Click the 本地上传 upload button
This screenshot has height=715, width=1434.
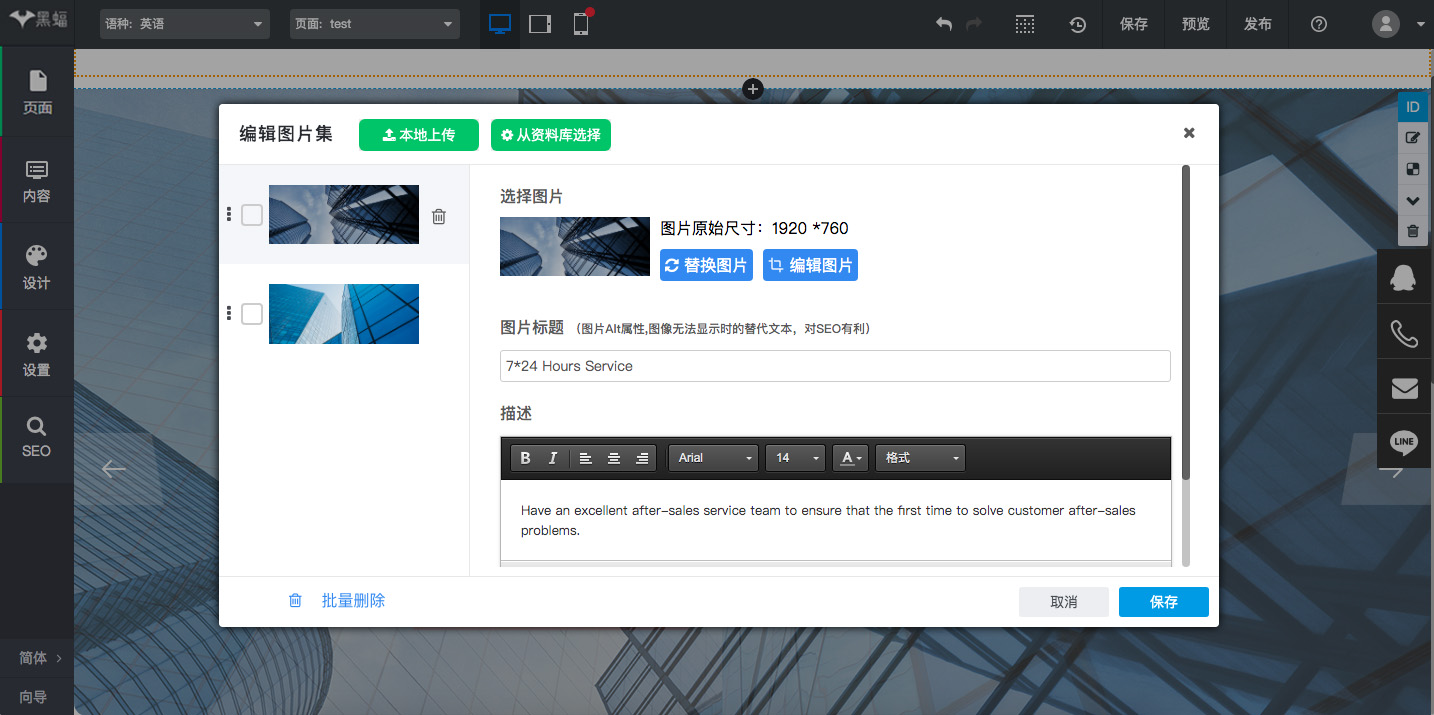pyautogui.click(x=419, y=135)
